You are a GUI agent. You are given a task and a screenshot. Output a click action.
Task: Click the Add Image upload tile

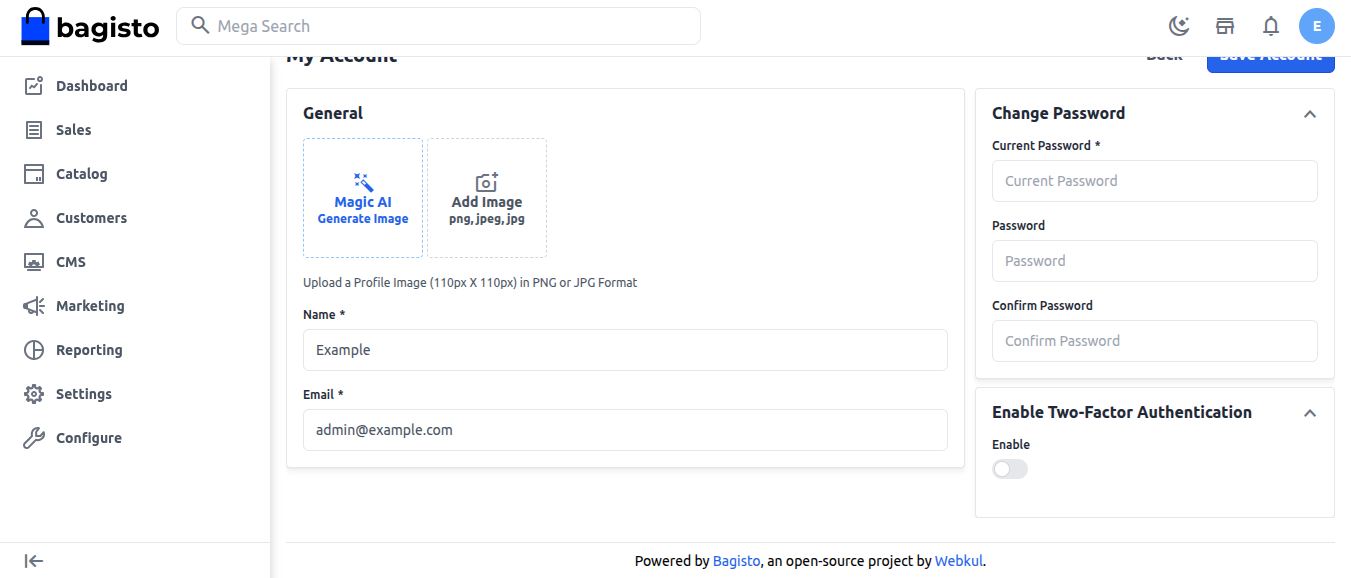point(487,198)
